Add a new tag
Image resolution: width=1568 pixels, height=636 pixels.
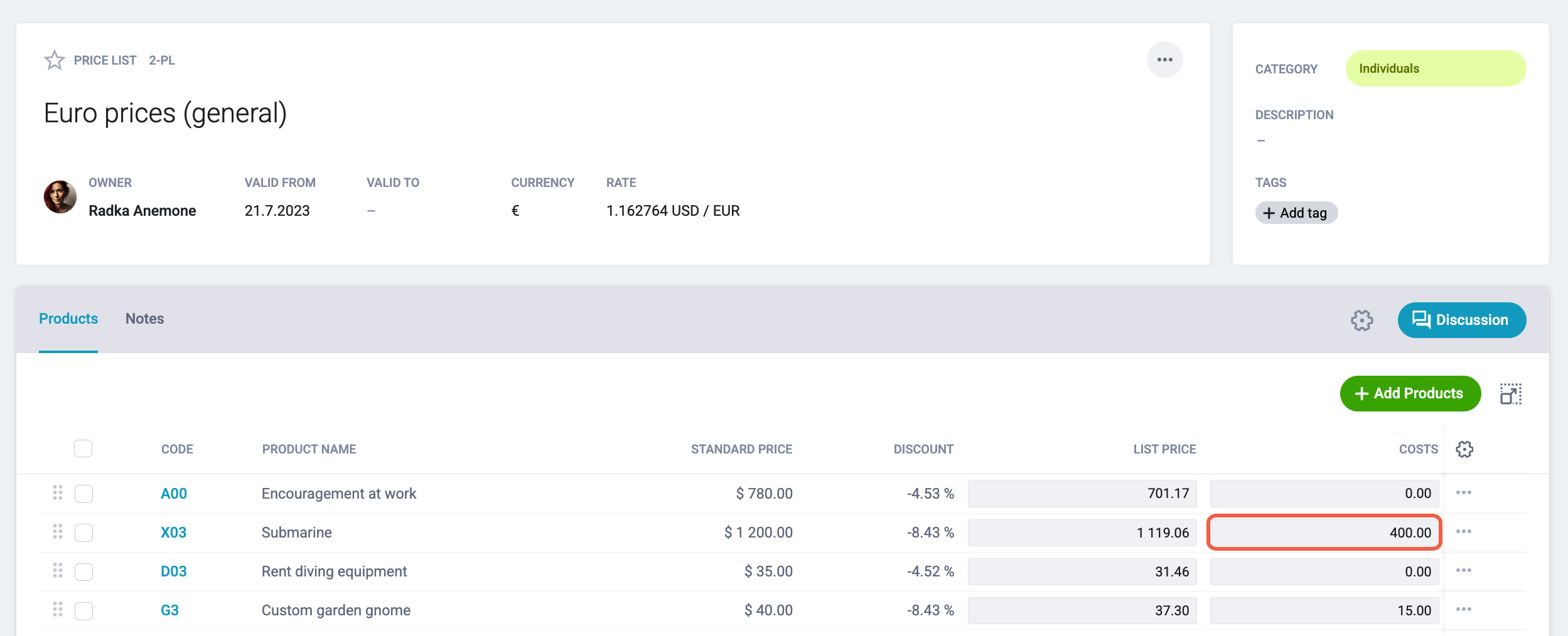coord(1296,213)
